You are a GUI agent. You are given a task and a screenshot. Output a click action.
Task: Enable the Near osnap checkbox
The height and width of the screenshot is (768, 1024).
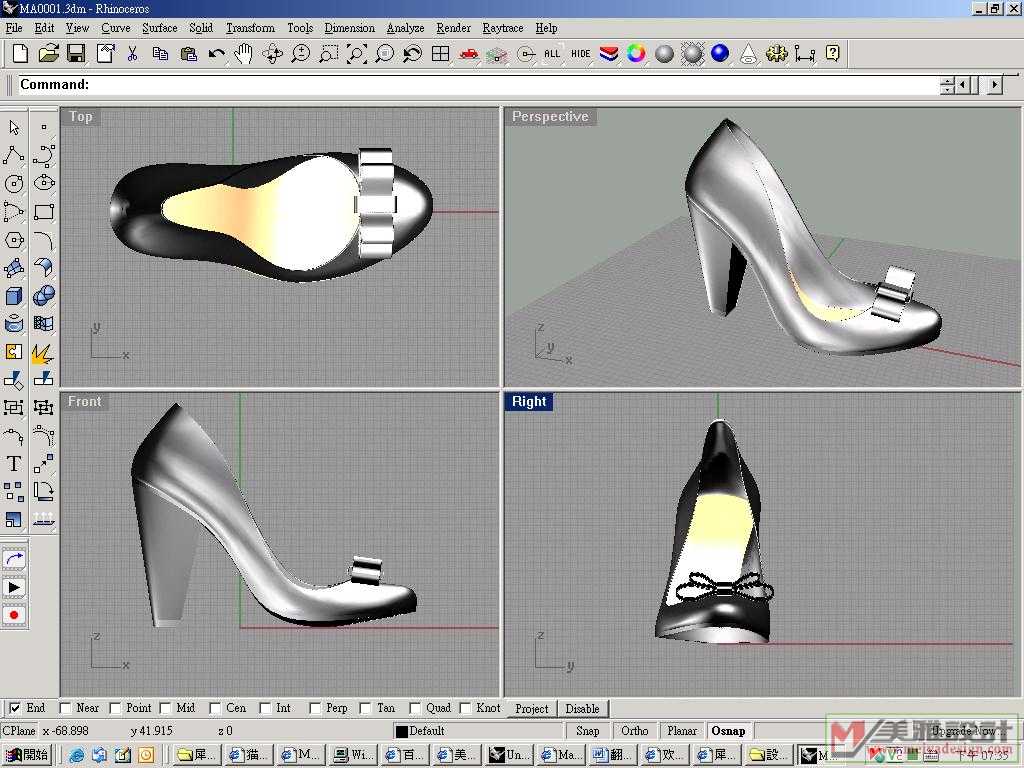click(66, 708)
